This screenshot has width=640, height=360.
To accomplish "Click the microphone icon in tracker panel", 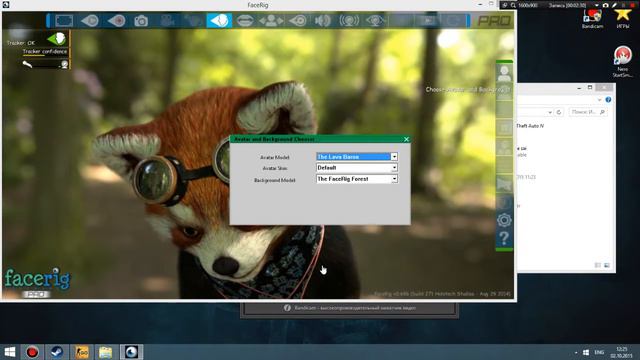I will coord(27,64).
